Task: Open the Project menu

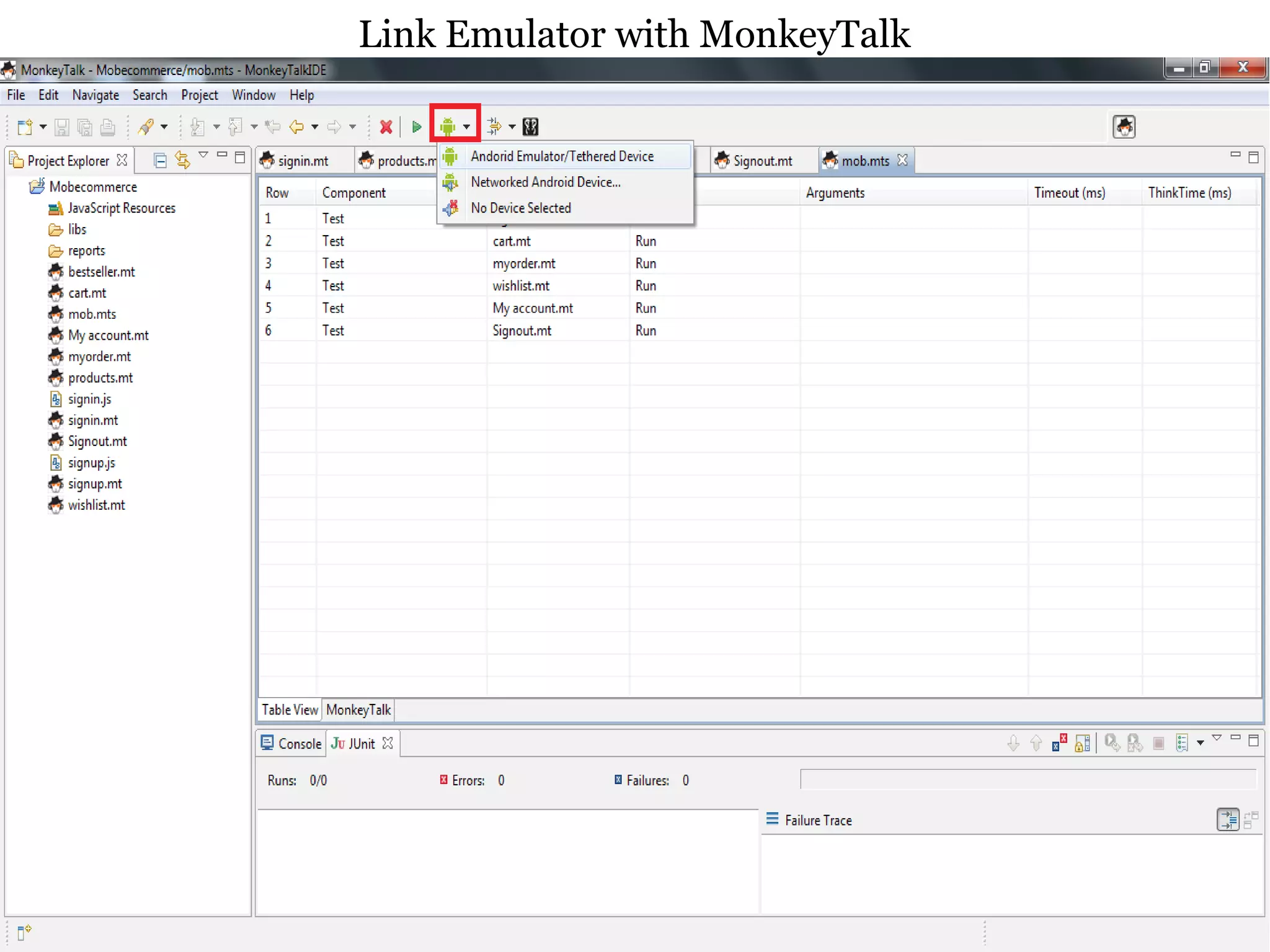Action: pos(199,95)
